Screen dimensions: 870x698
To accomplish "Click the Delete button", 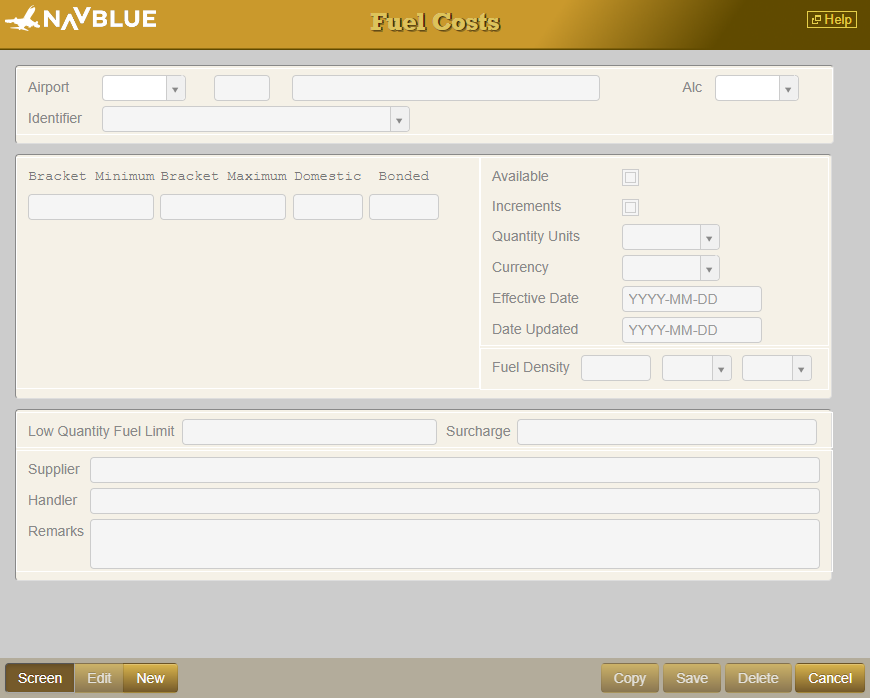I will pos(758,678).
